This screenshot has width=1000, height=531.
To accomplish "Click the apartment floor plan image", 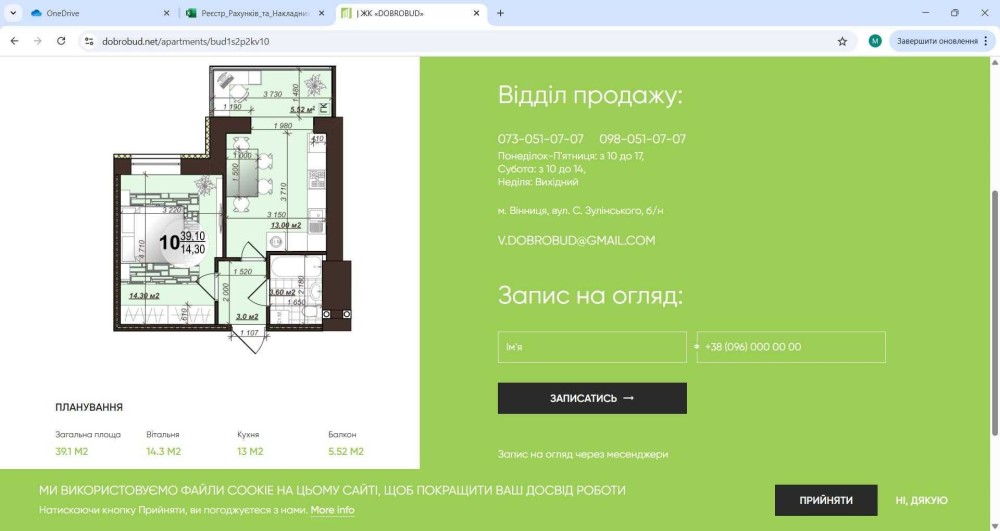I will pos(232,208).
